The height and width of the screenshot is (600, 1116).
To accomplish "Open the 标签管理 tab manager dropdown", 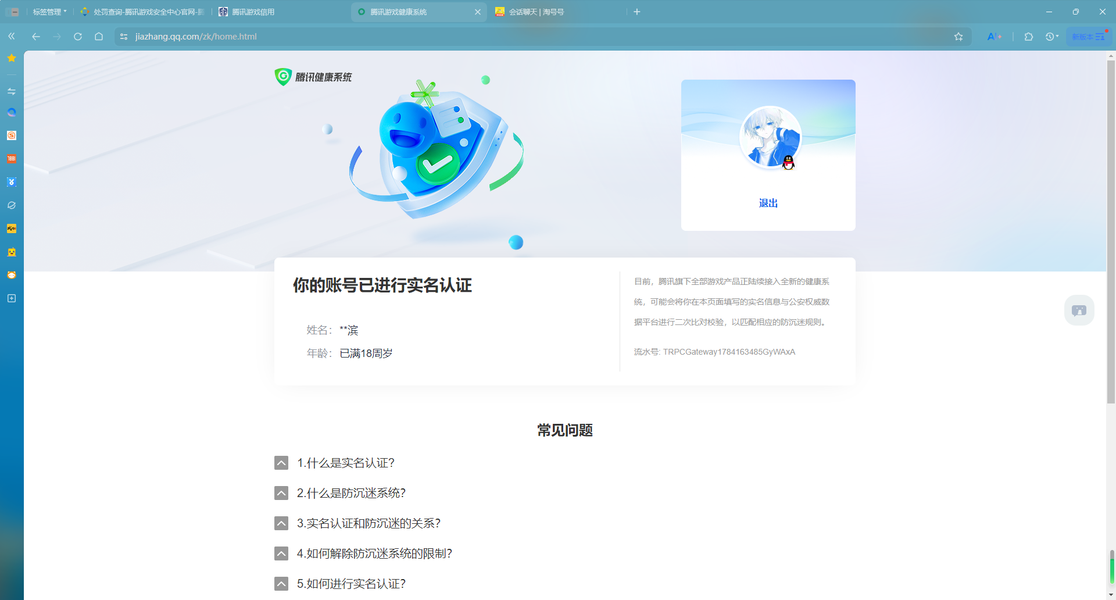I will pos(50,12).
